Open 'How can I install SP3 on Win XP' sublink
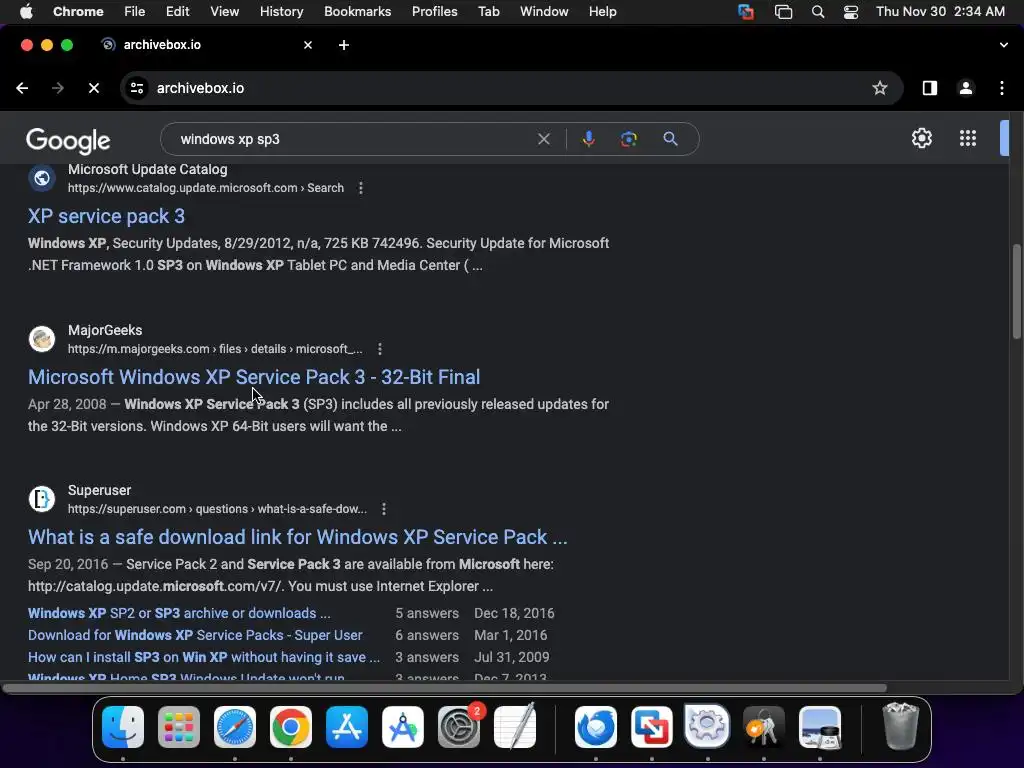 pos(204,657)
